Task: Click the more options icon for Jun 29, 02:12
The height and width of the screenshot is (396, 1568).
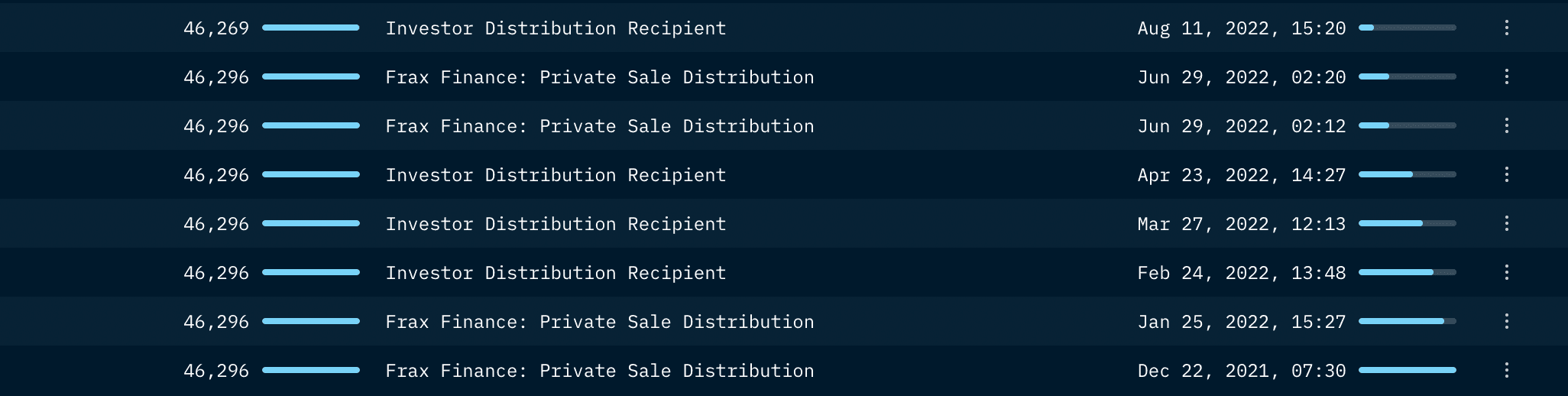Action: 1506,126
